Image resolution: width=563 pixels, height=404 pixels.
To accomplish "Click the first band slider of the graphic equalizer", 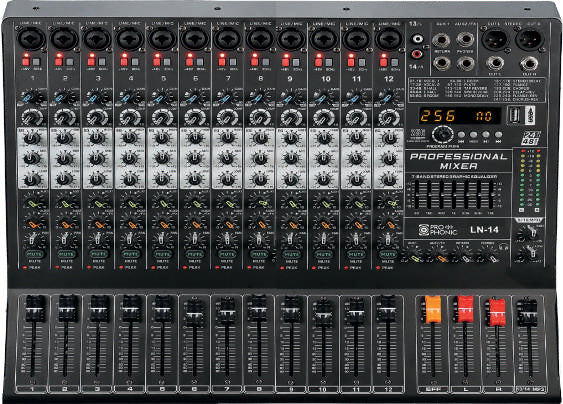I will click(x=417, y=194).
